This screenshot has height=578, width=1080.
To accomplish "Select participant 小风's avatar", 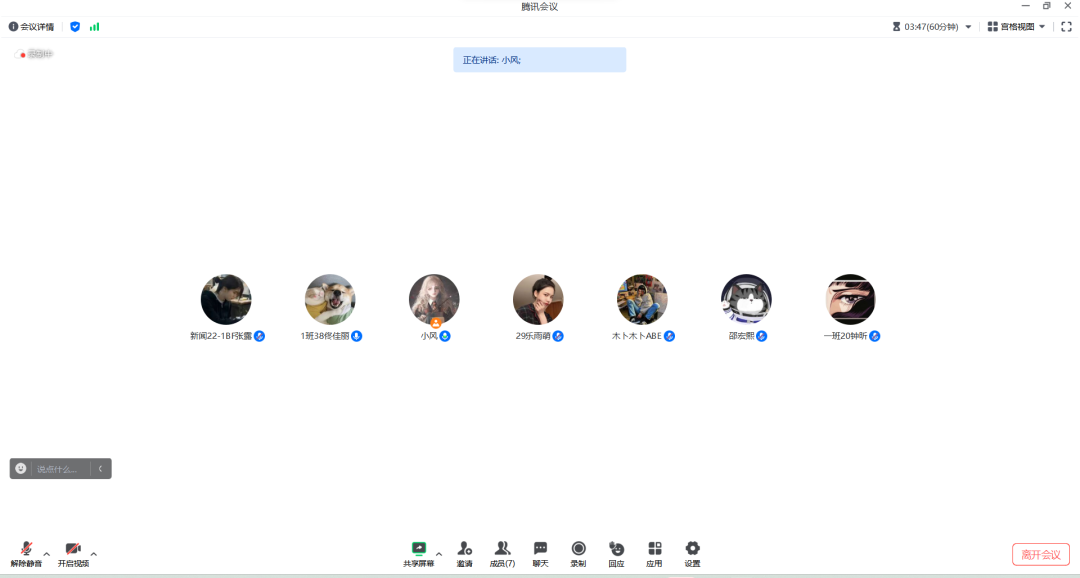I will 434,299.
